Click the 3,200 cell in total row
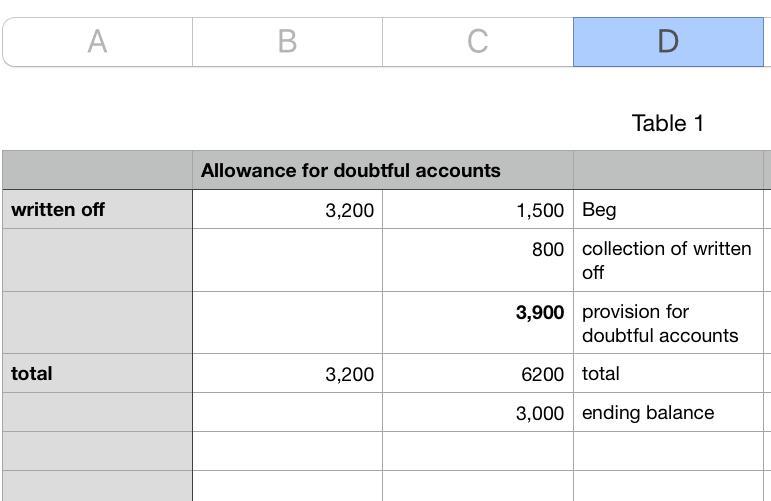Image resolution: width=771 pixels, height=501 pixels. pos(287,373)
